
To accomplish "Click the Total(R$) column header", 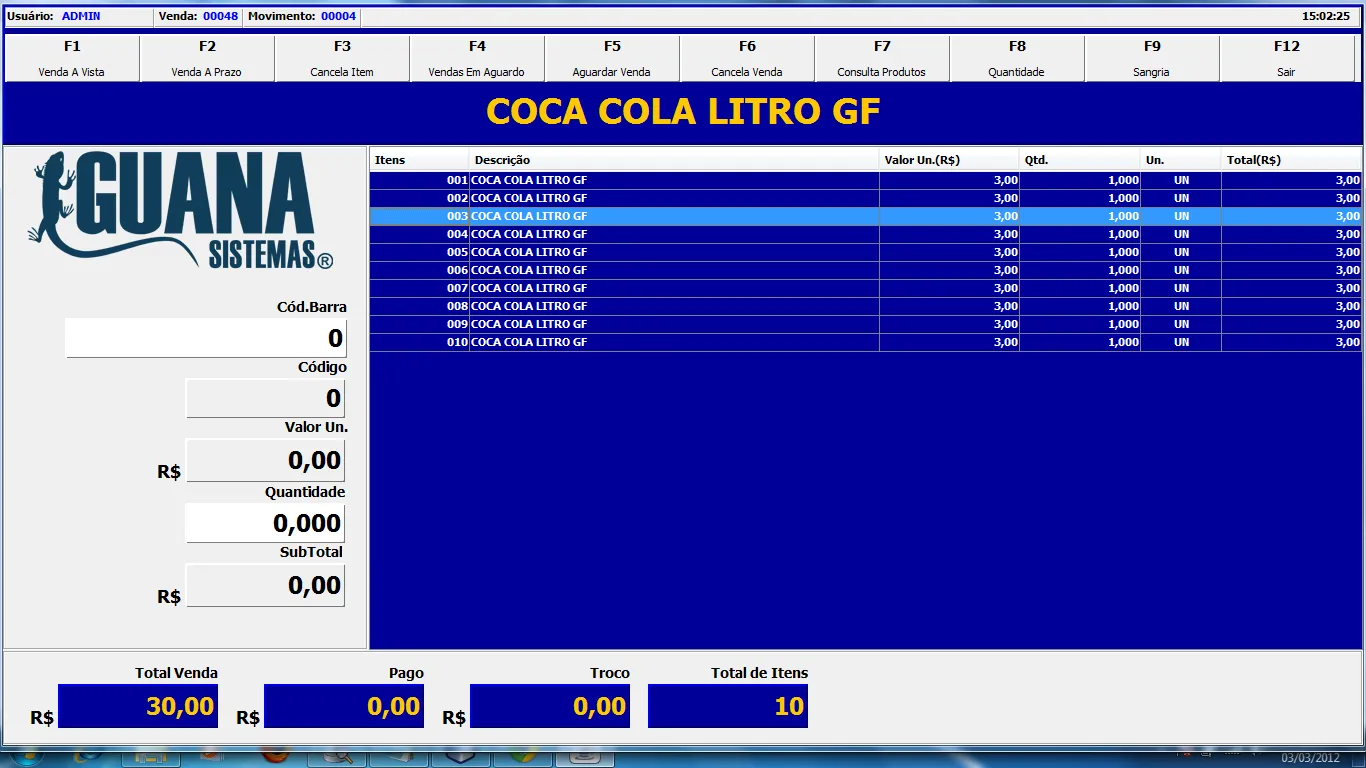I will (x=1292, y=160).
